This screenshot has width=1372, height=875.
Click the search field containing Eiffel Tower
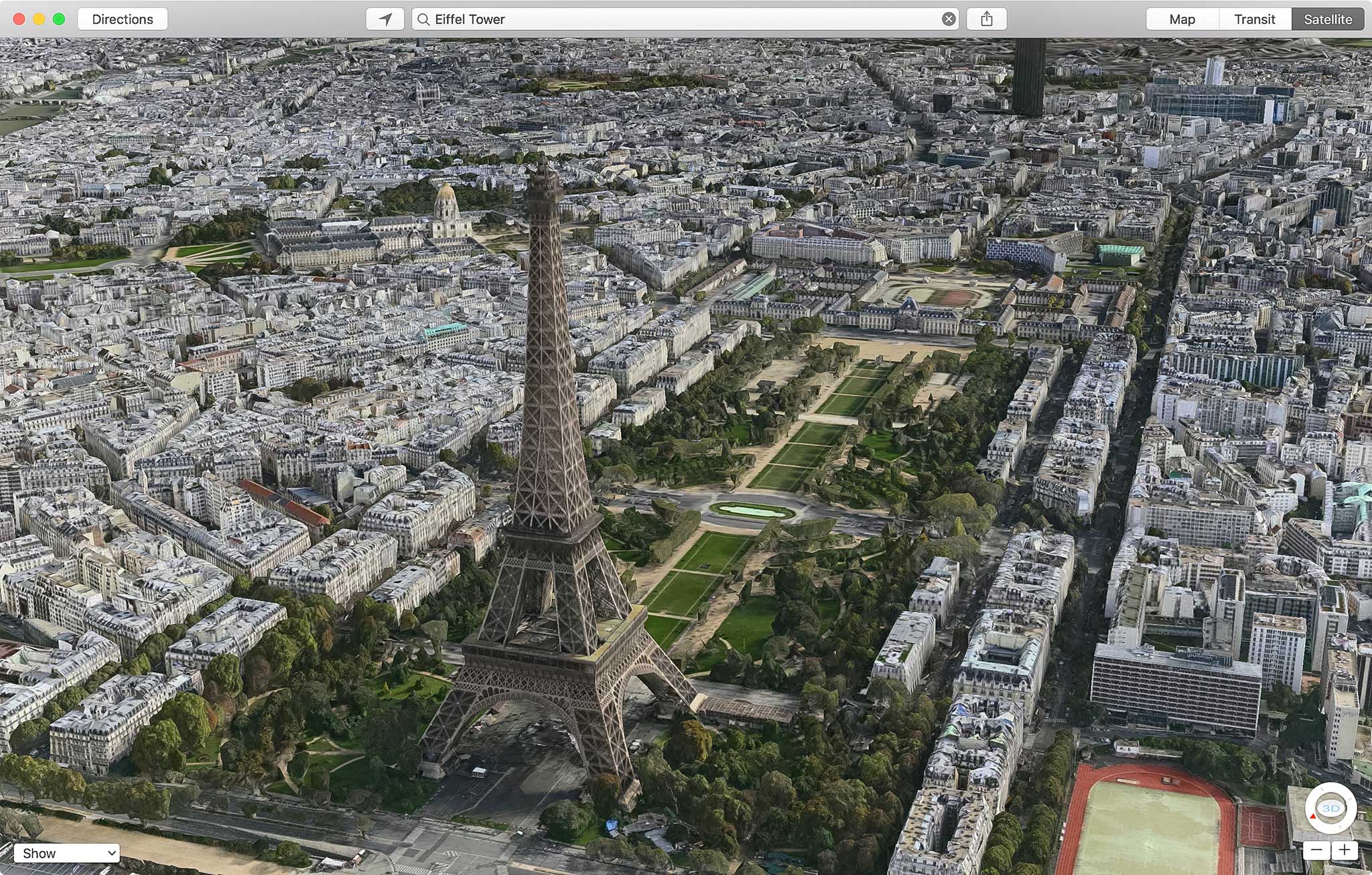[x=685, y=19]
